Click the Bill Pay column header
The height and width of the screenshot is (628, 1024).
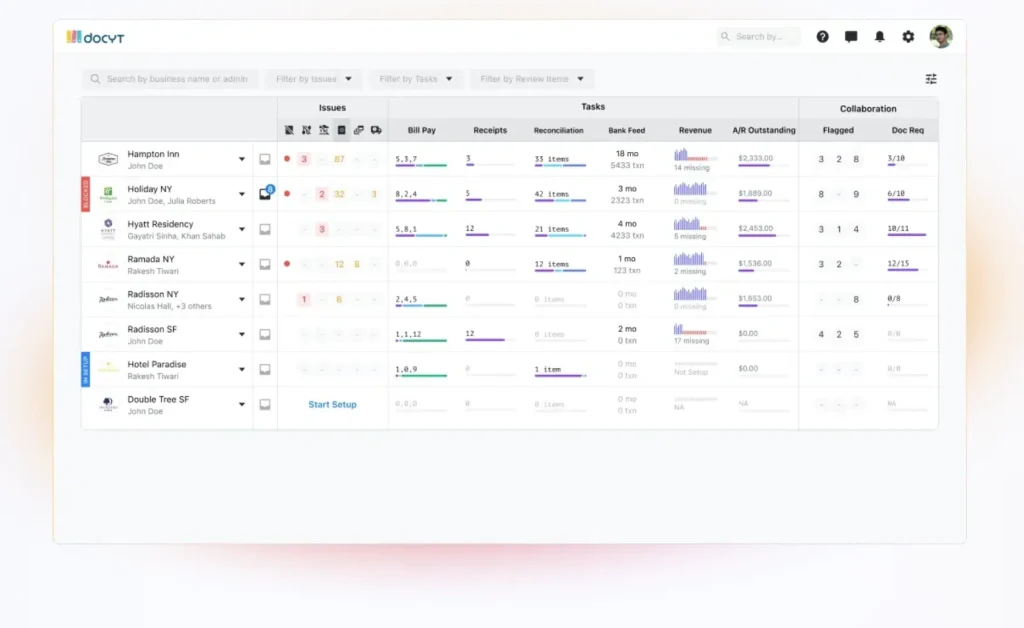click(x=421, y=130)
